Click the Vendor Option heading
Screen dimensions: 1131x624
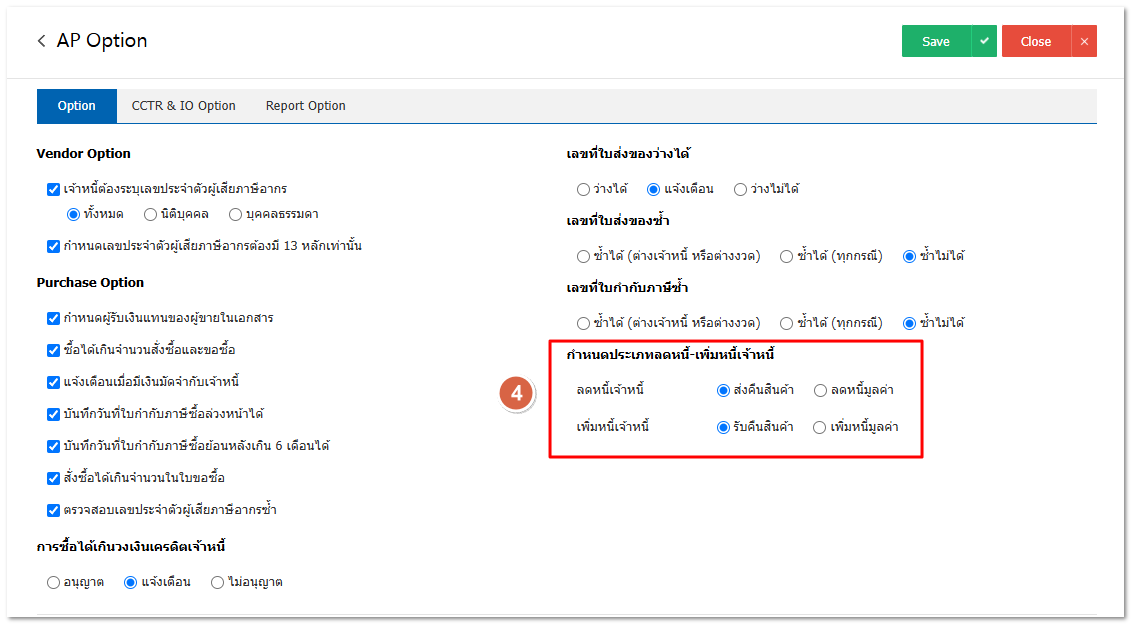(84, 154)
